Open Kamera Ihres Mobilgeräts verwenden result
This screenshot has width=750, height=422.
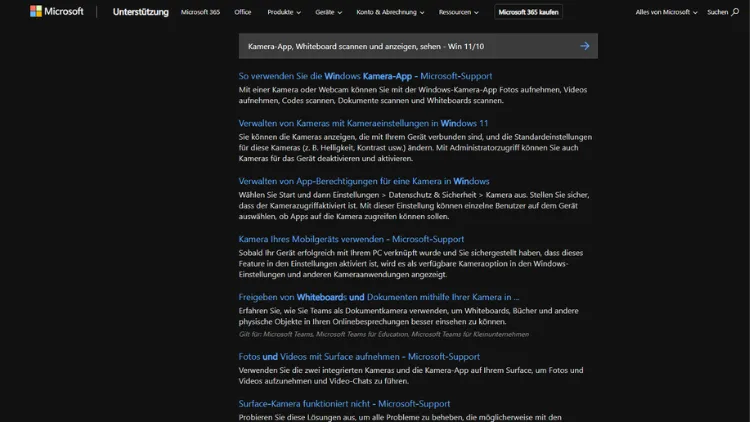(351, 239)
